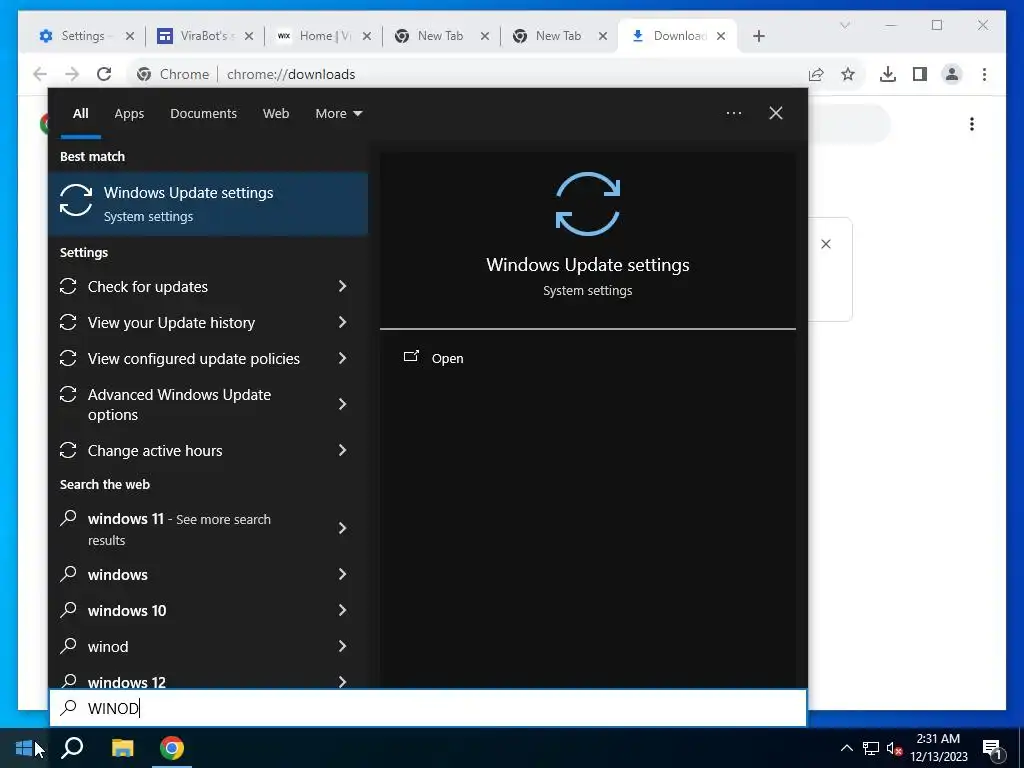Expand windows web suggestion arrow
This screenshot has width=1024, height=768.
tap(342, 574)
